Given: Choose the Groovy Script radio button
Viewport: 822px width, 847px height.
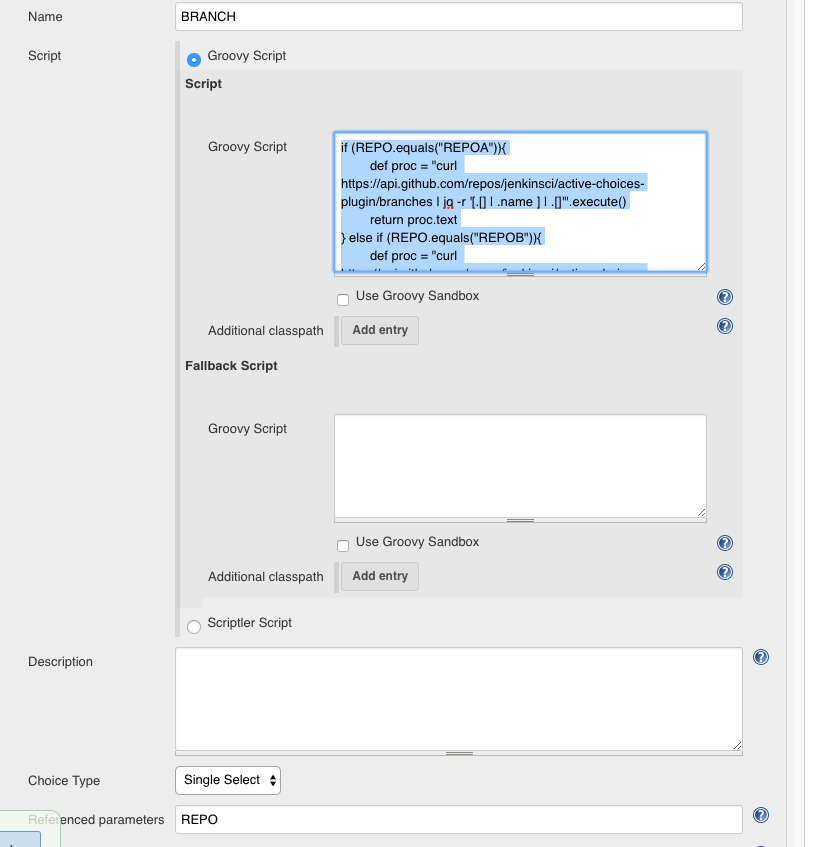Looking at the screenshot, I should (194, 59).
